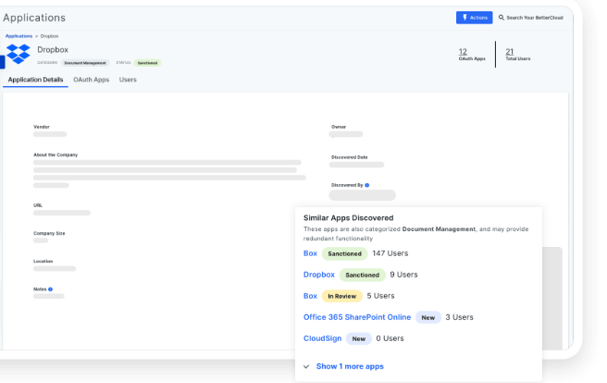Click the In Review status badge
The image size is (607, 383).
coord(342,296)
